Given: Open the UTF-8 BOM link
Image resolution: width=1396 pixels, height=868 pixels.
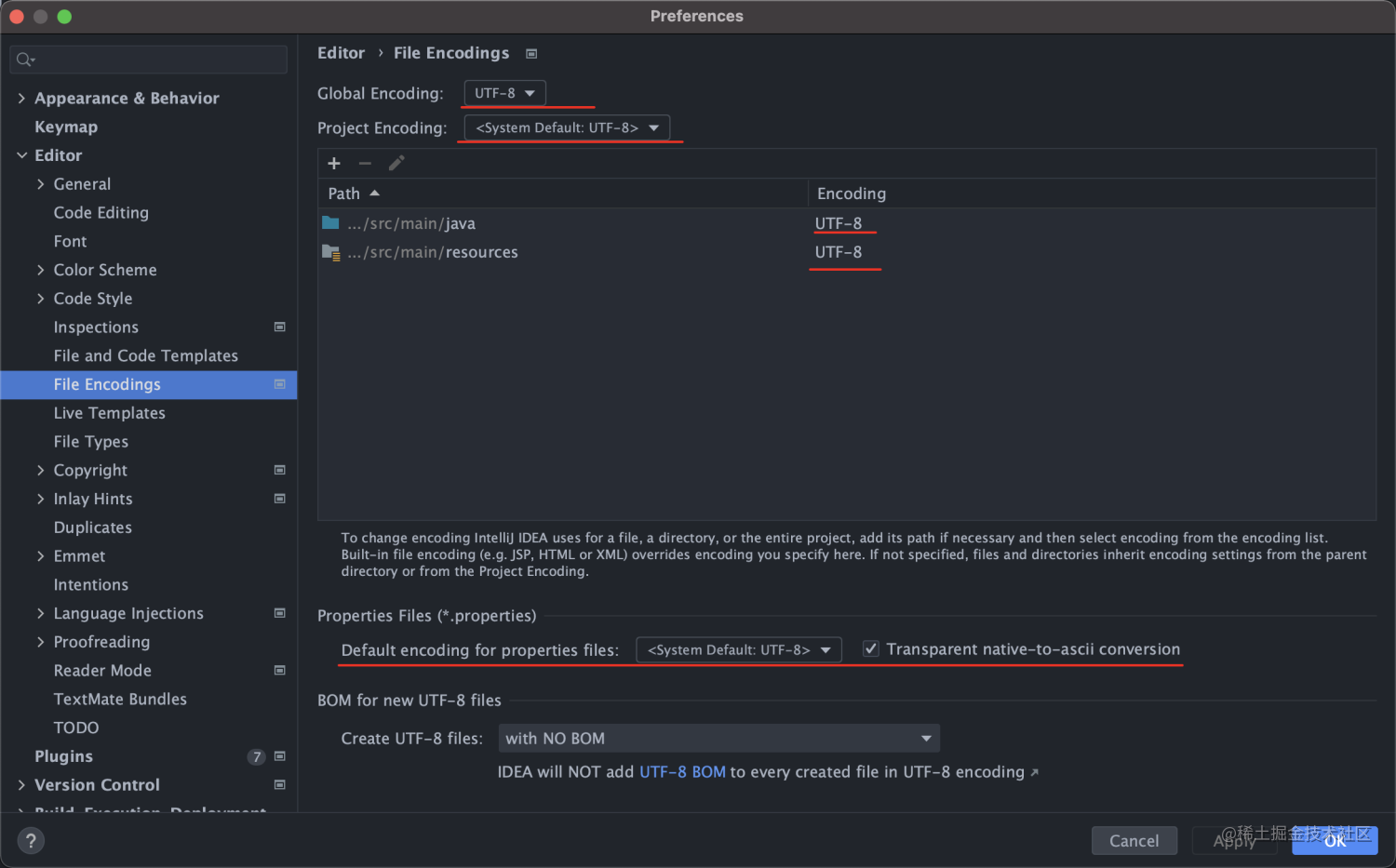Looking at the screenshot, I should pyautogui.click(x=682, y=772).
